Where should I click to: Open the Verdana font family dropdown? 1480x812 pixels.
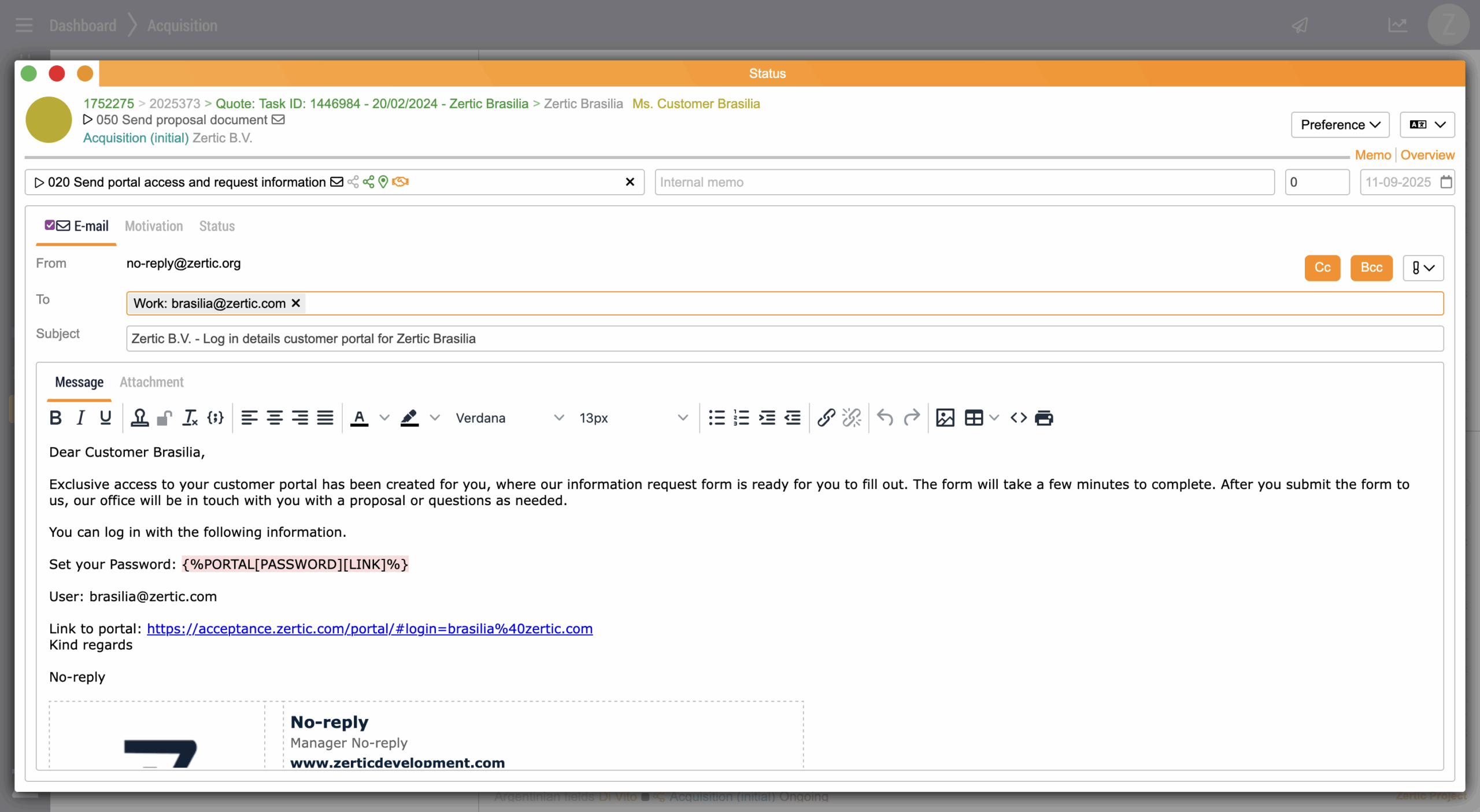[x=509, y=417]
